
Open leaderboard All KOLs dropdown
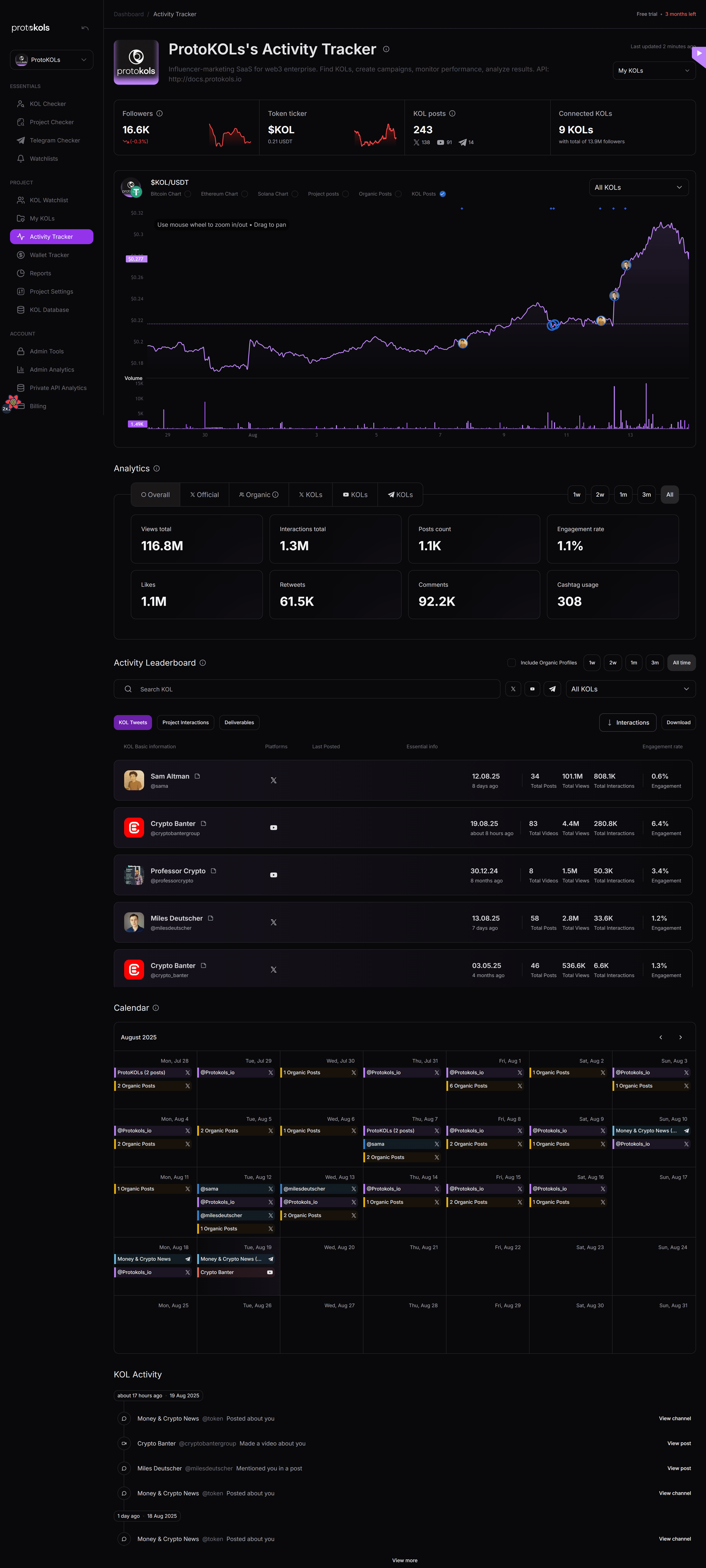point(631,689)
